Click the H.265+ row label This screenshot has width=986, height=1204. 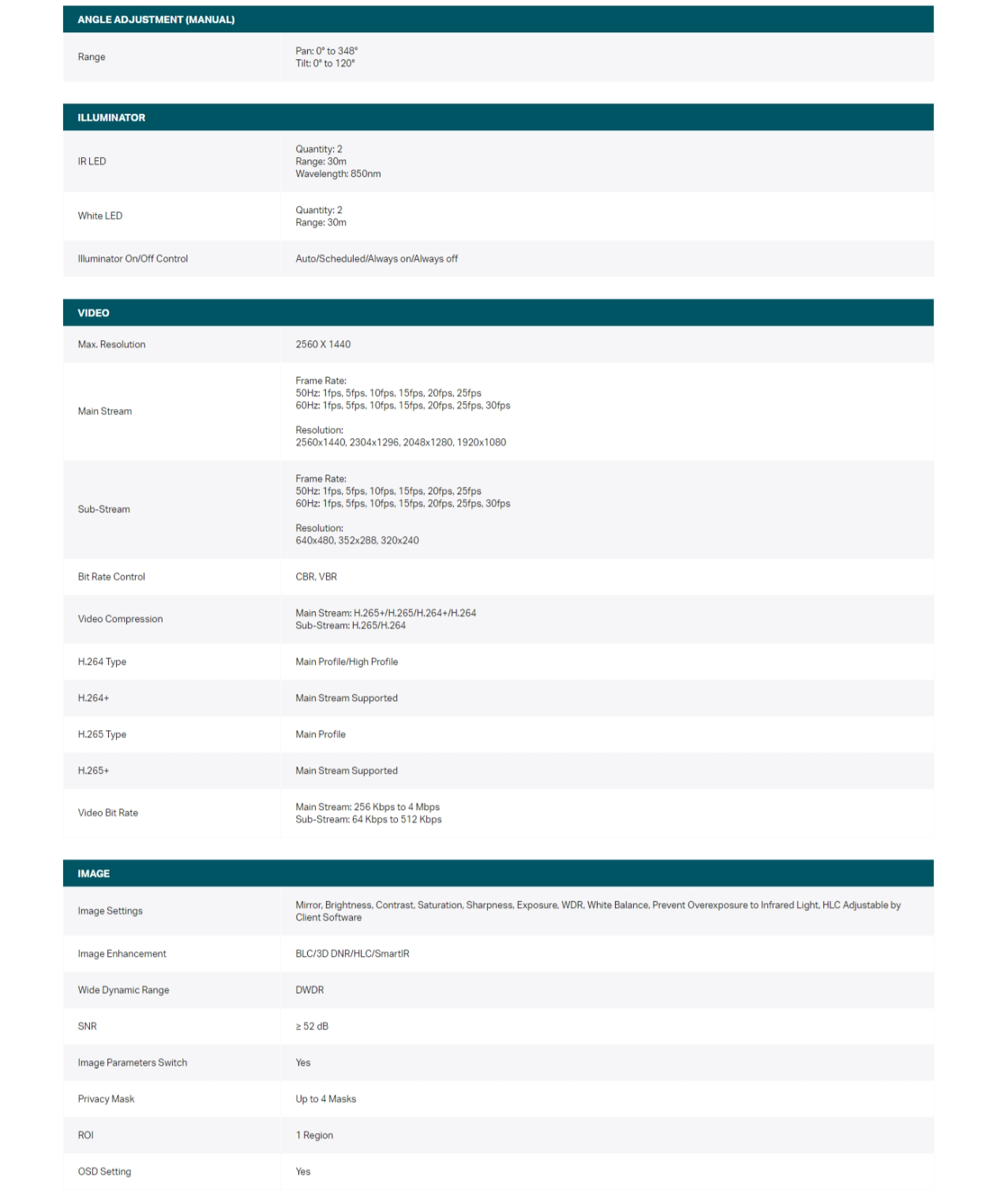[93, 771]
